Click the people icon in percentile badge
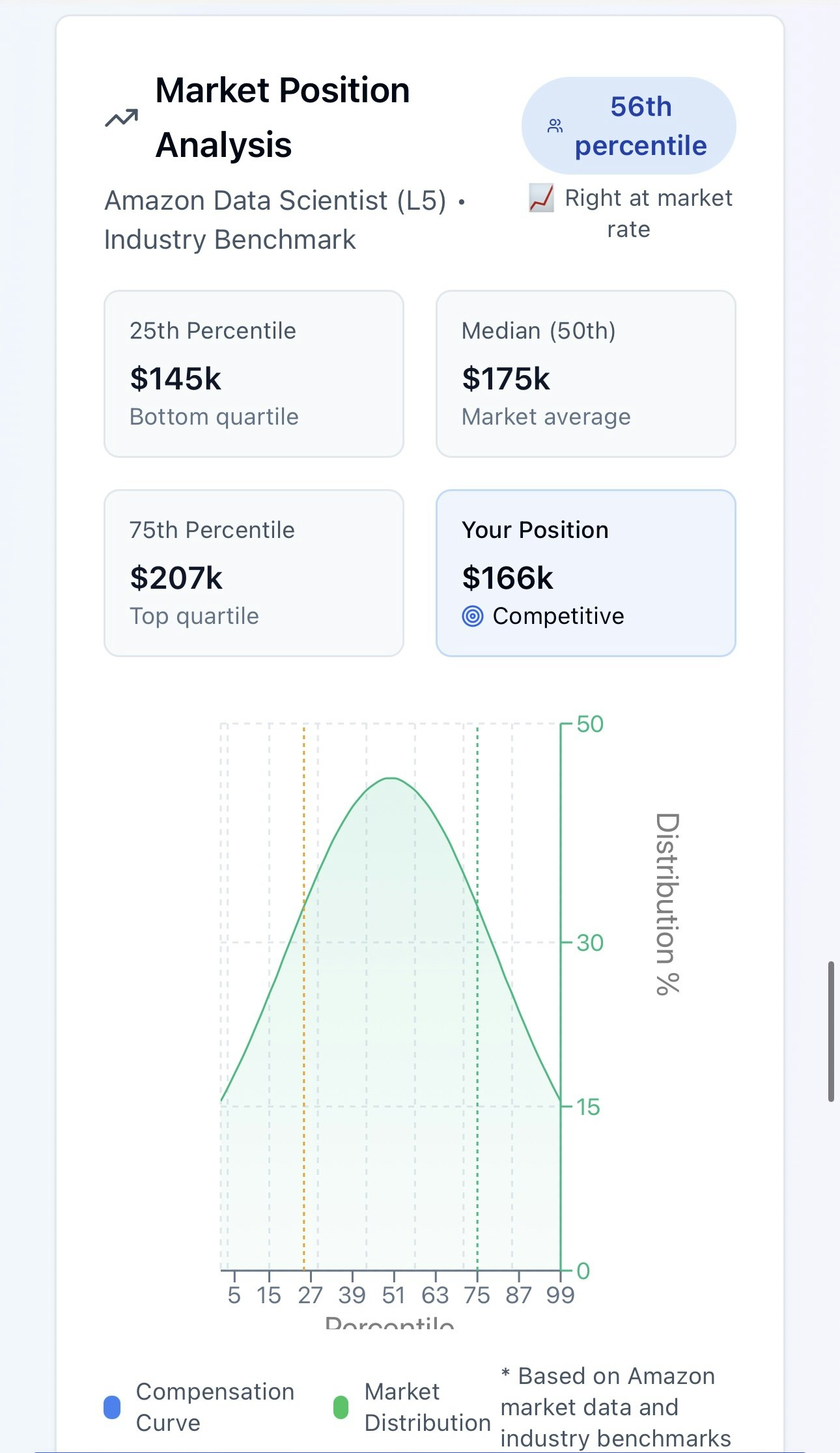840x1453 pixels. click(555, 126)
